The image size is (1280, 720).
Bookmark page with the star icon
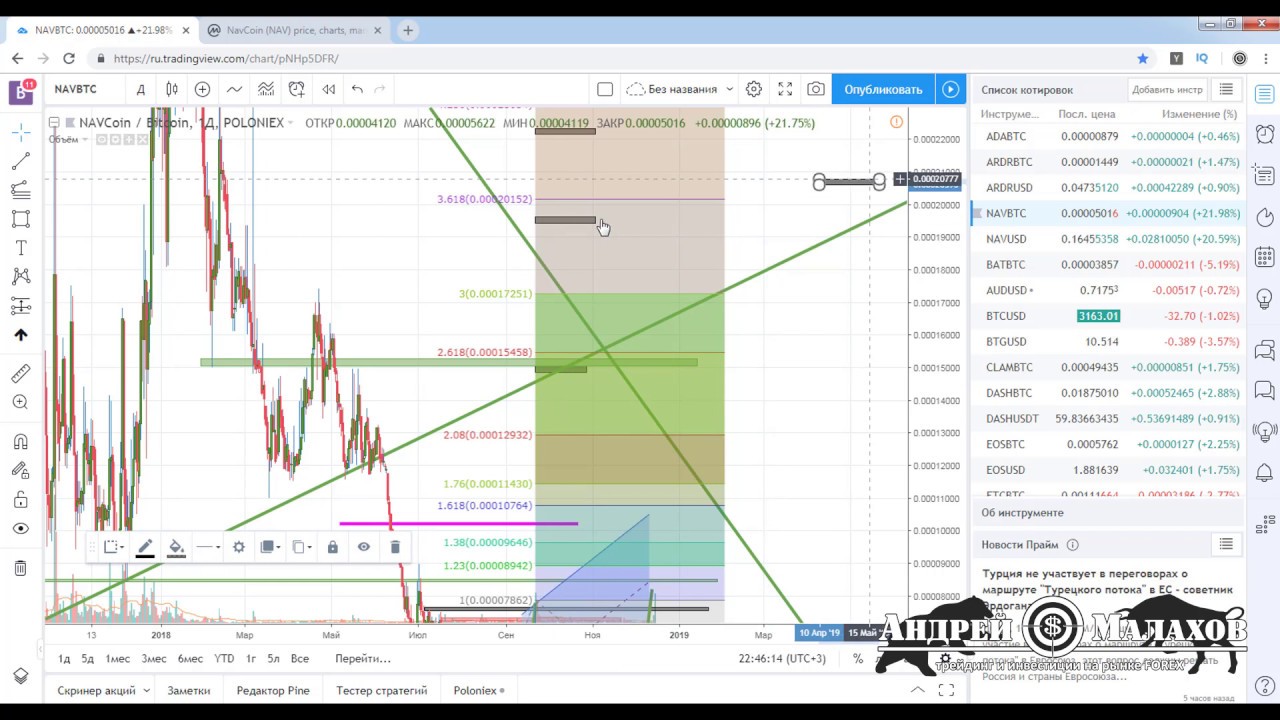coord(1143,58)
